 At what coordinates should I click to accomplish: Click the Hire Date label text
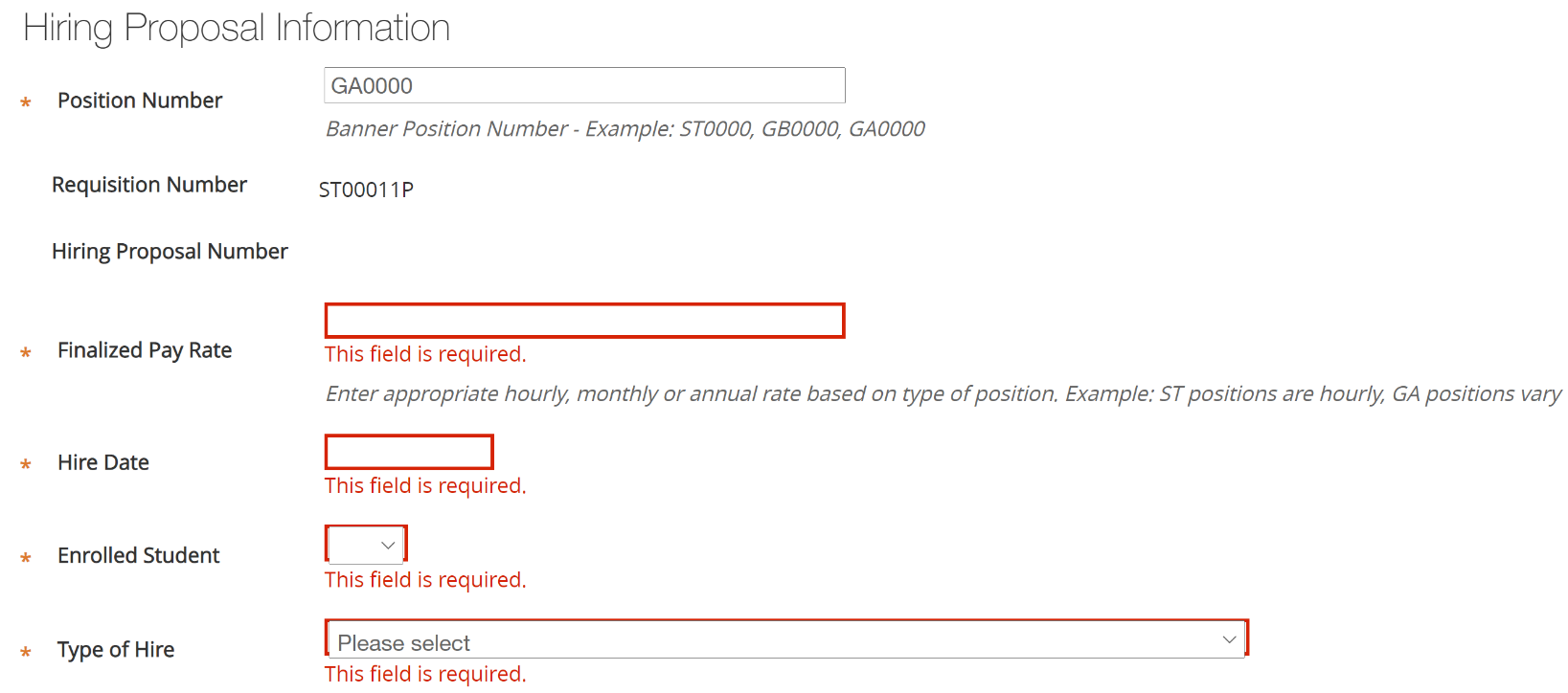103,462
